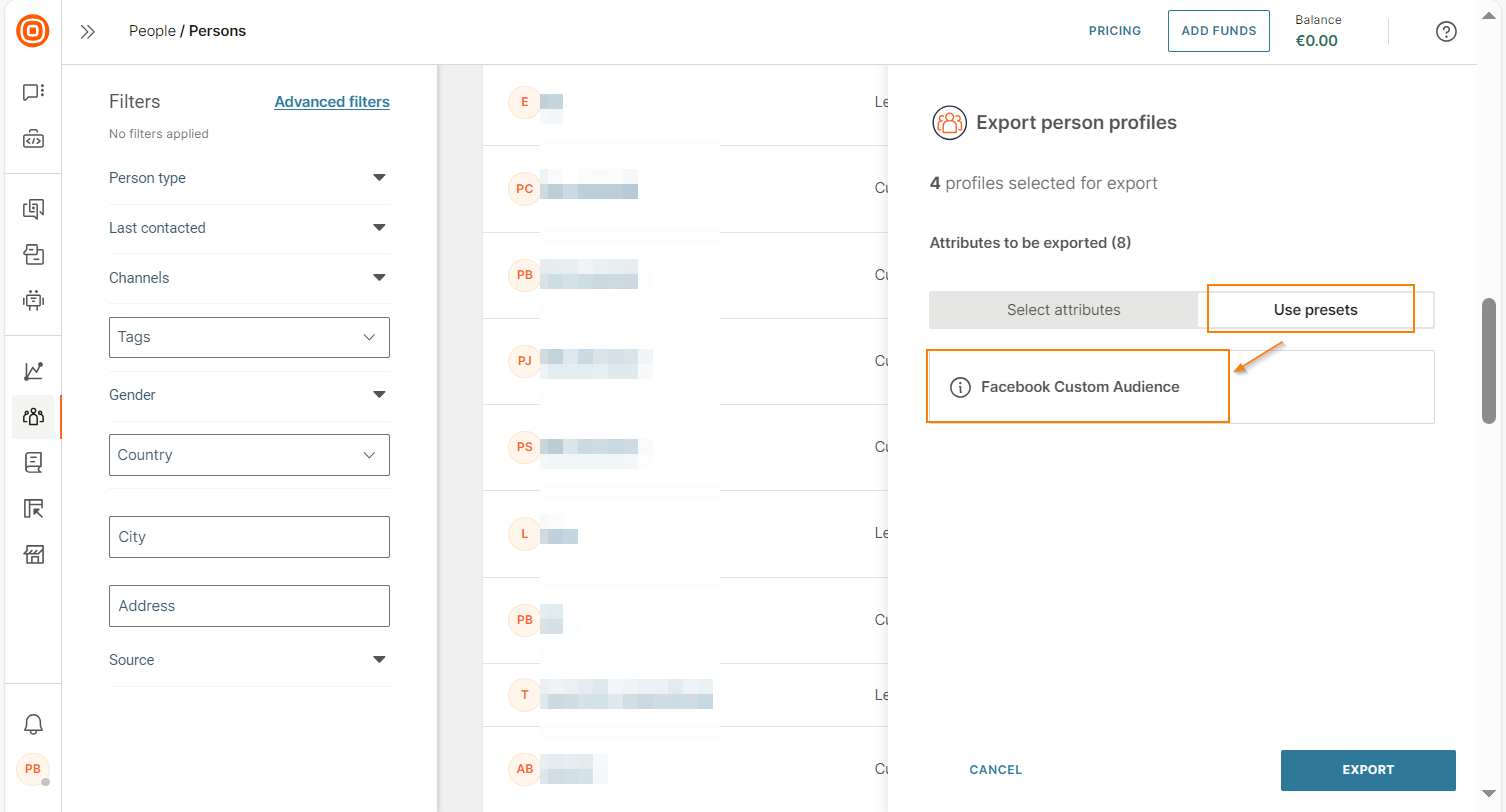Switch to Use presets tab
The height and width of the screenshot is (812, 1506).
point(1315,310)
